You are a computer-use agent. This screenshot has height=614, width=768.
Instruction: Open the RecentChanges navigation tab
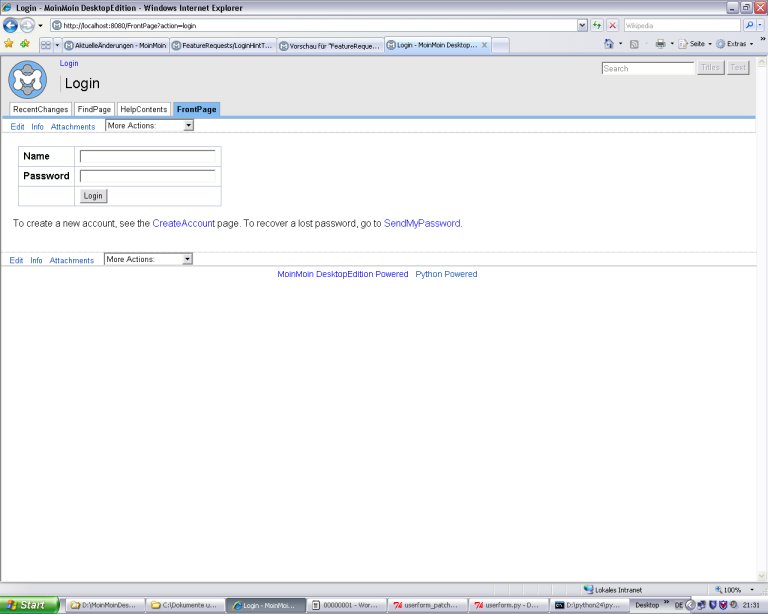pos(41,109)
